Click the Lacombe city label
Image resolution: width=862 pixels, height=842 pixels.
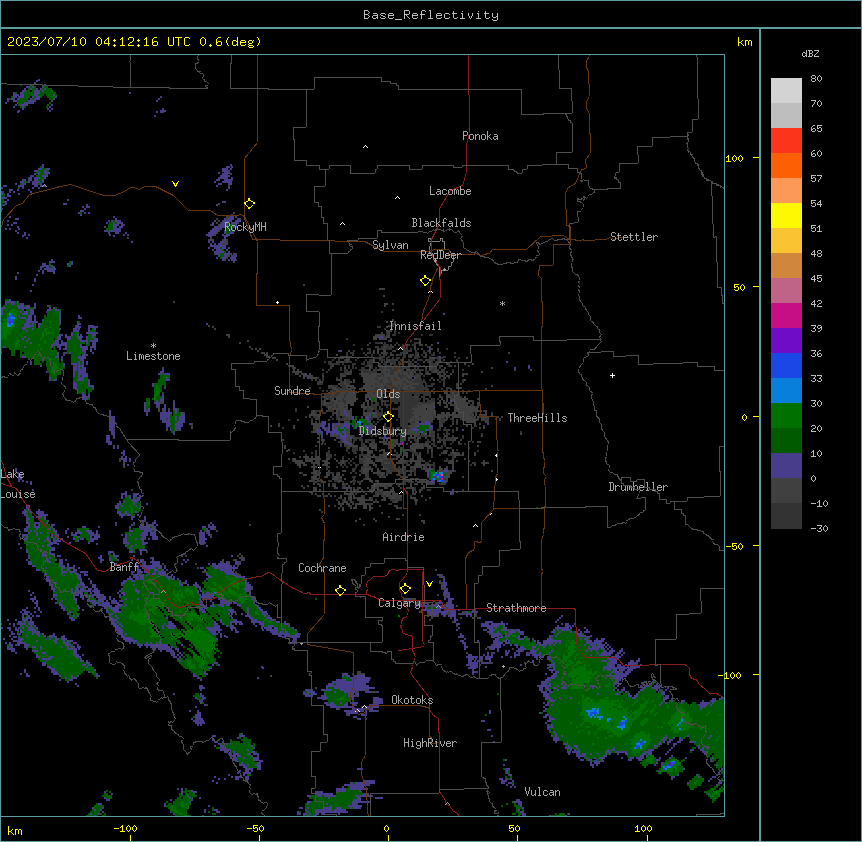(x=450, y=191)
